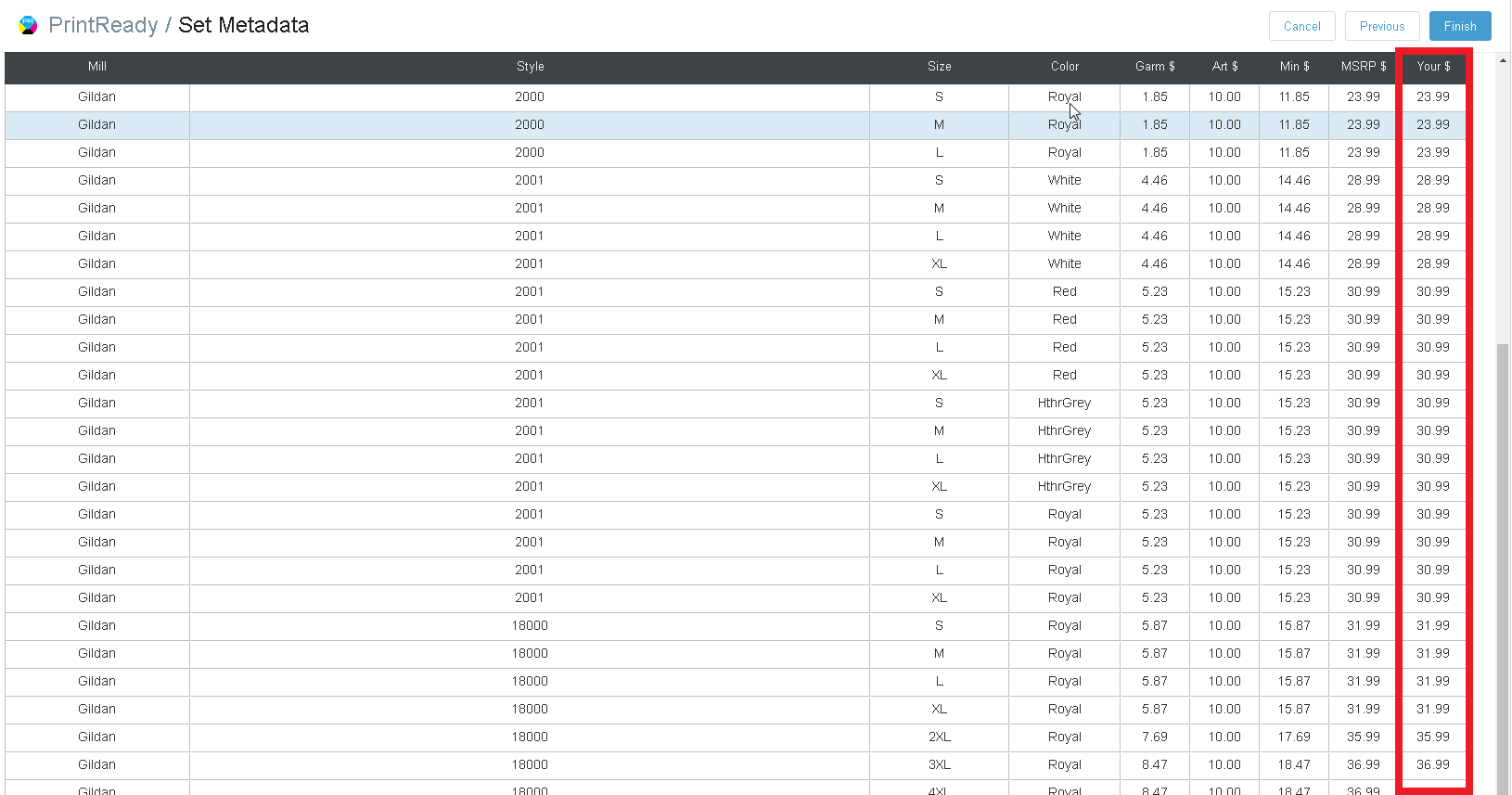Viewport: 1512px width, 795px height.
Task: Click Garm $ 1.85 in 2000 S row
Action: pos(1155,96)
